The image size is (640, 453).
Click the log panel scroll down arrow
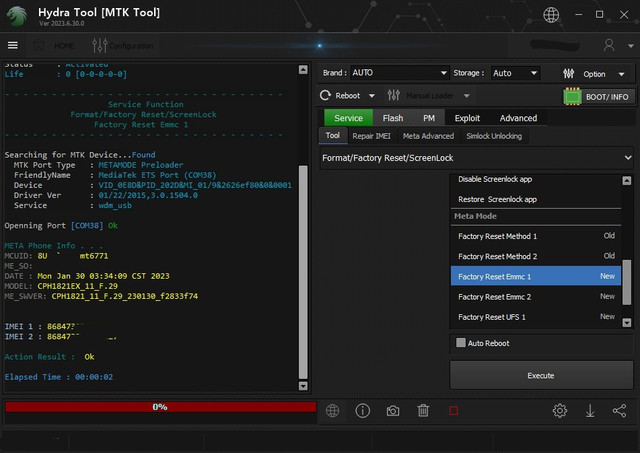pyautogui.click(x=303, y=386)
